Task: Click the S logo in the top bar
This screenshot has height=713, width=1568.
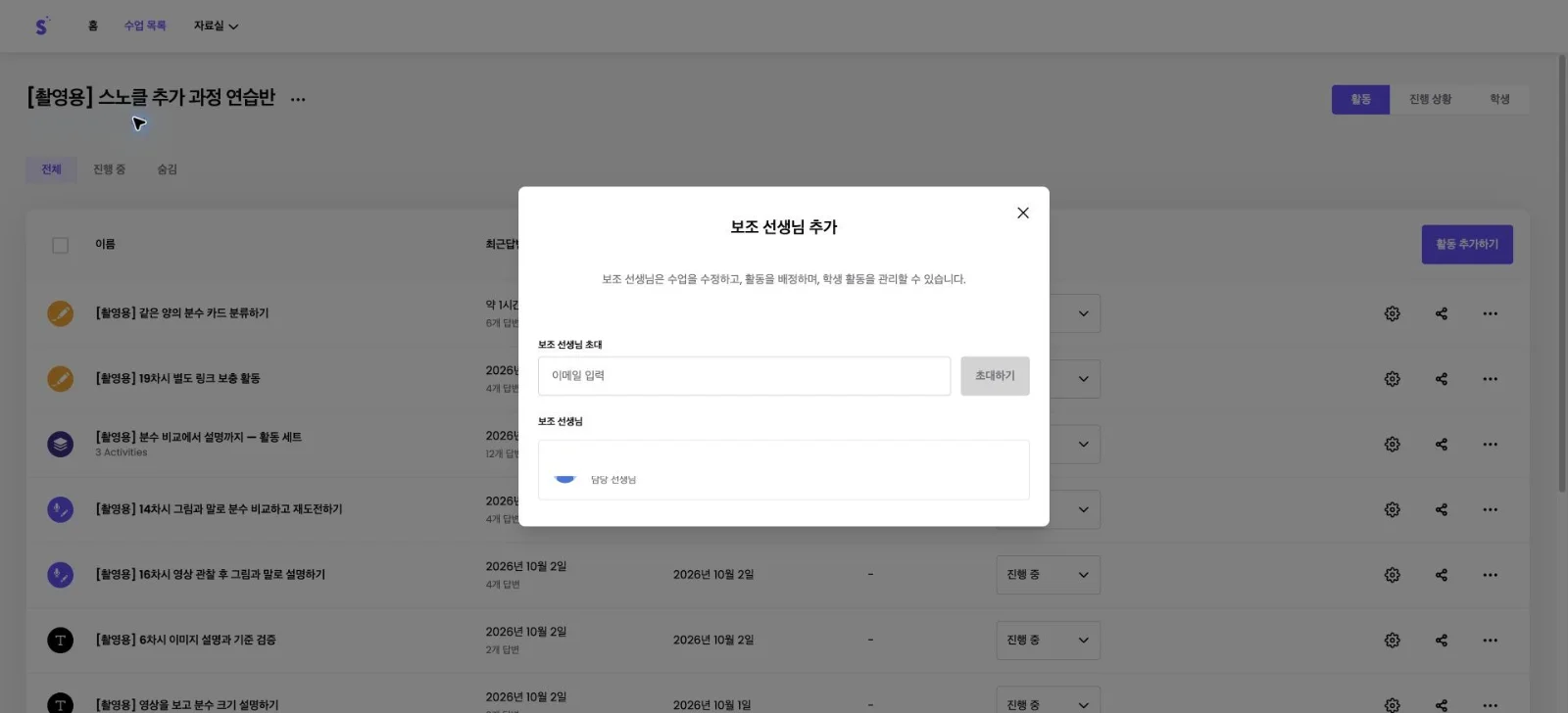Action: pyautogui.click(x=41, y=26)
